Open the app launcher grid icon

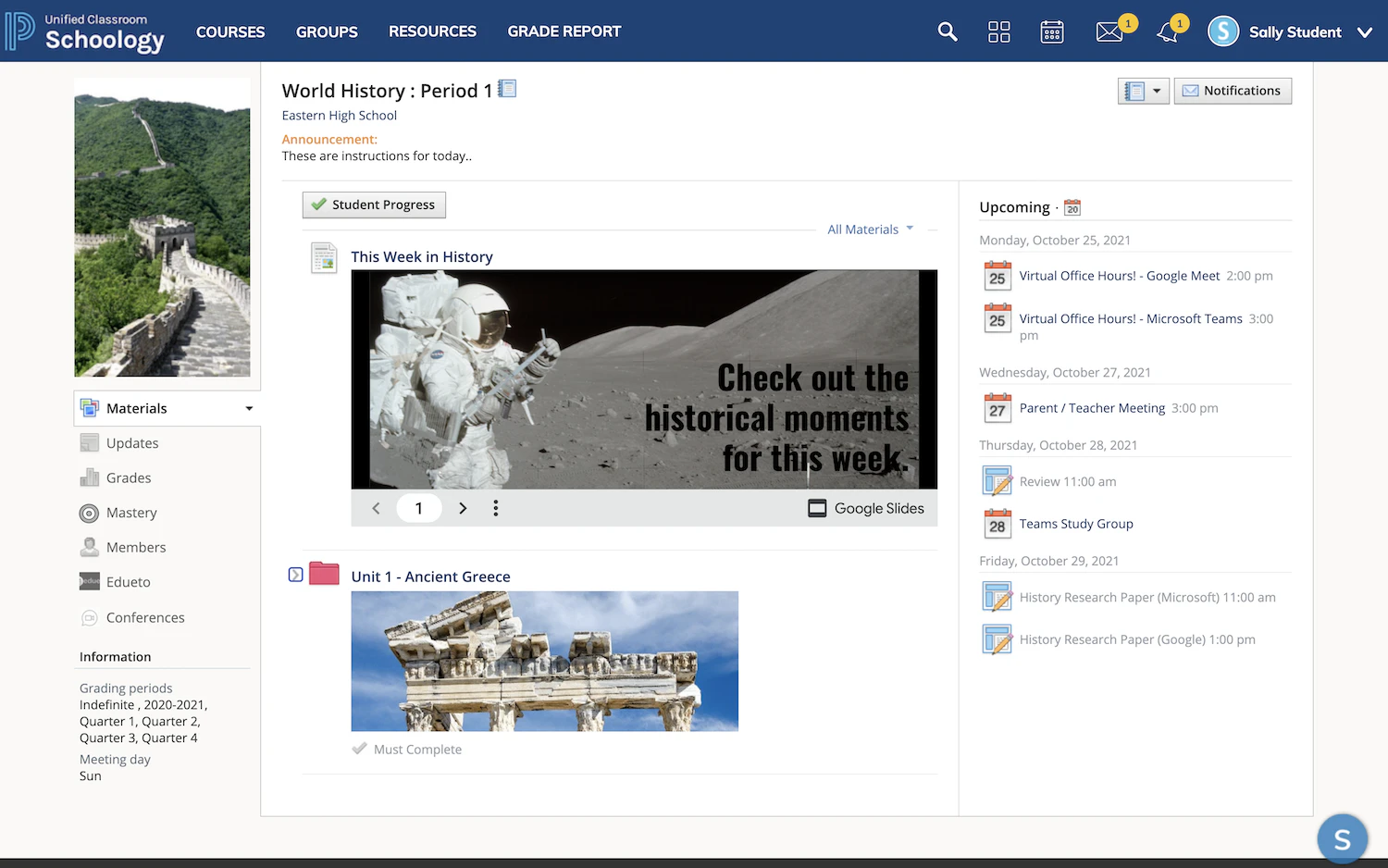coord(999,31)
